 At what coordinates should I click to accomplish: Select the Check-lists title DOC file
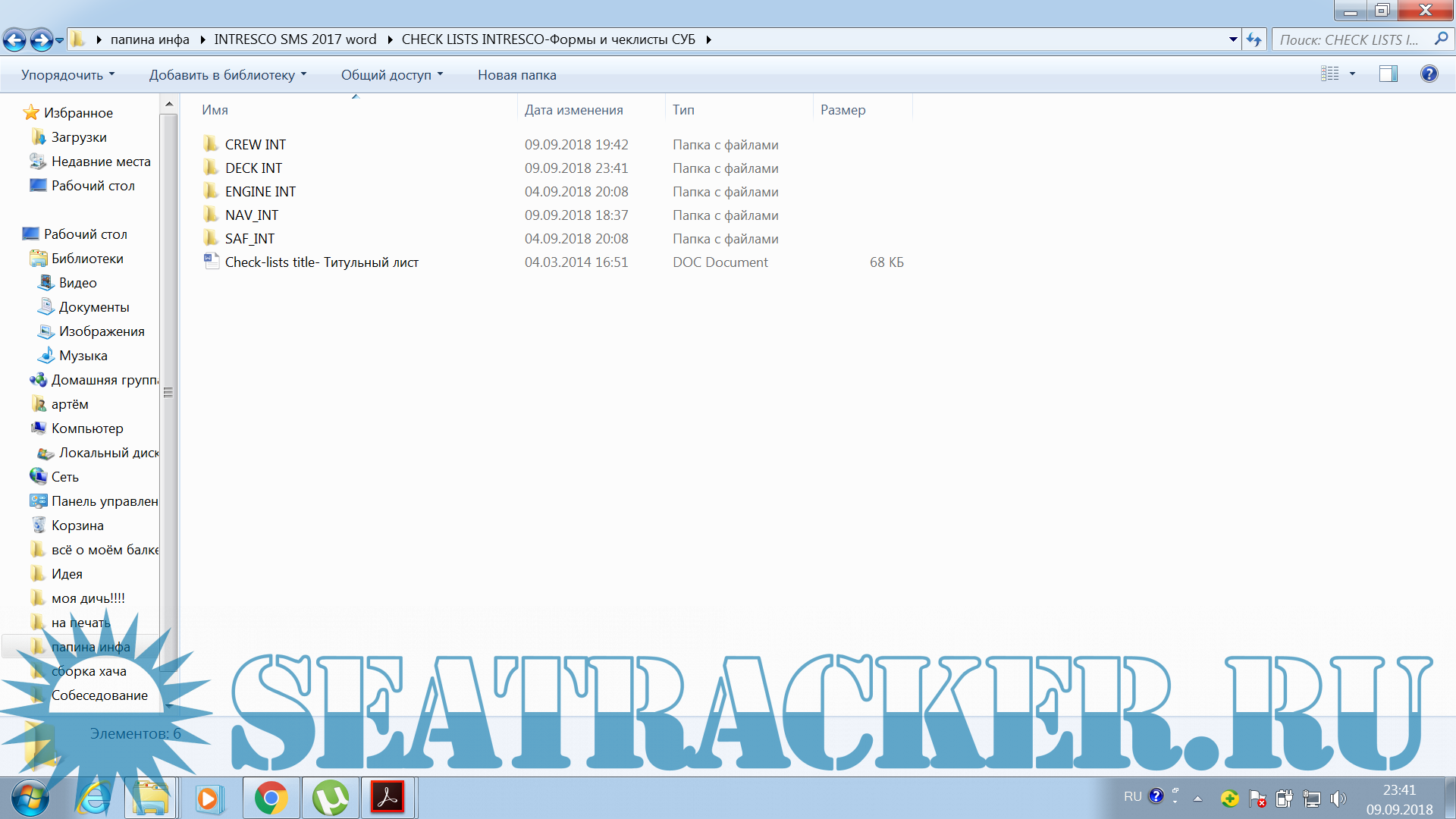[321, 262]
